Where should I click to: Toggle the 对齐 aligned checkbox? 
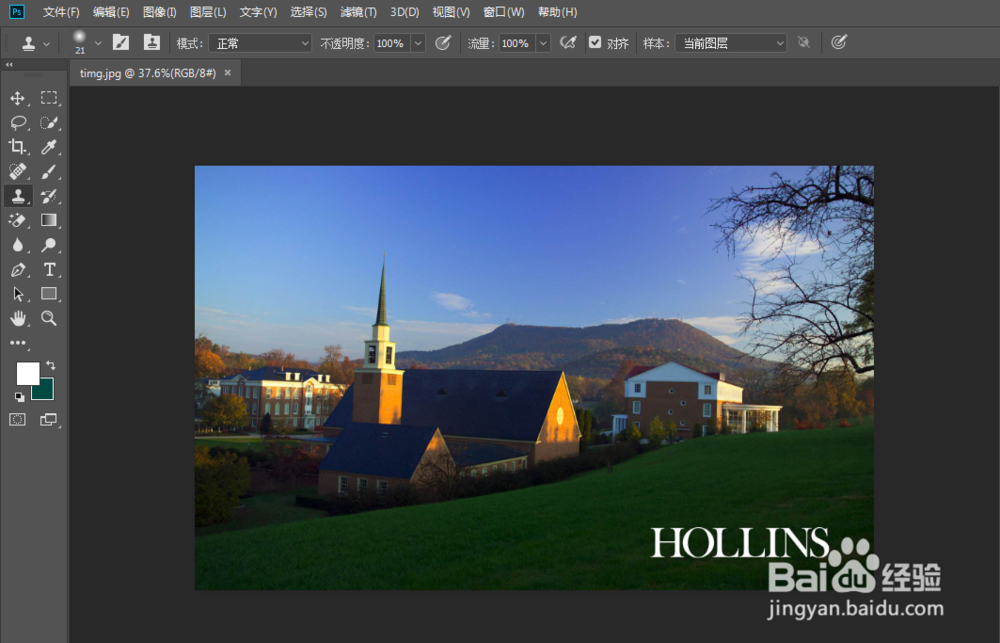[594, 43]
